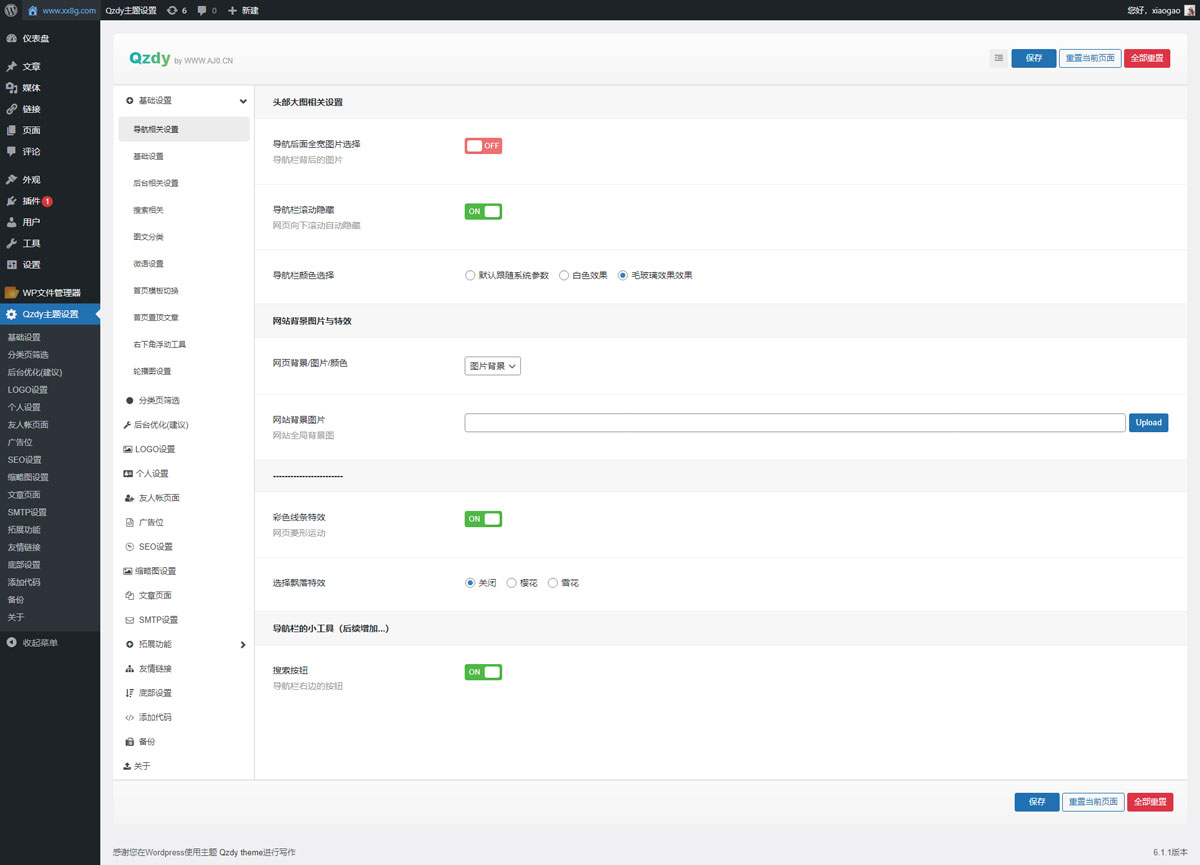The image size is (1200, 865).
Task: Open SEO设置 in WordPress submenu
Action: 25,460
